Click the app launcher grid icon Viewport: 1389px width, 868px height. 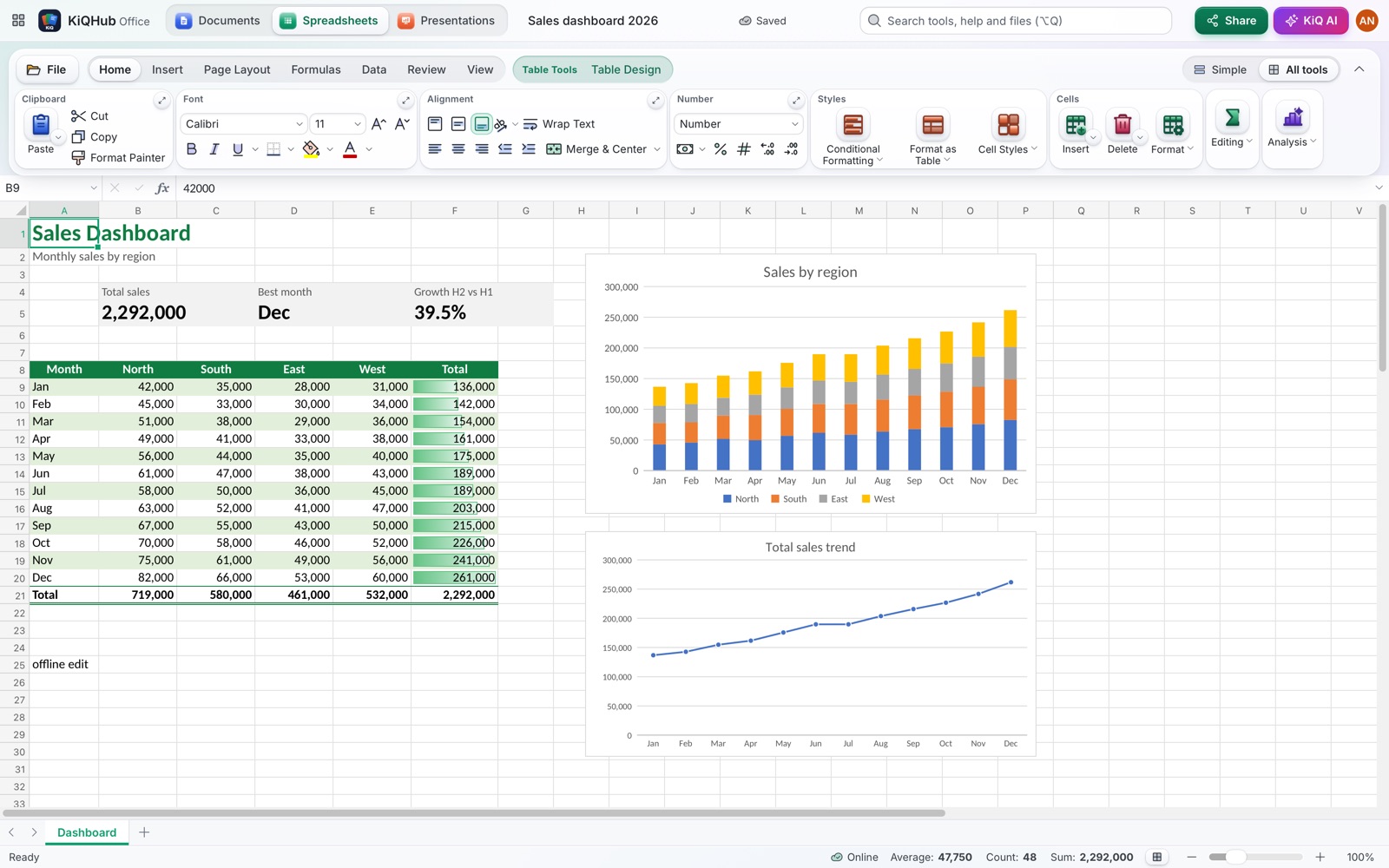(x=18, y=20)
